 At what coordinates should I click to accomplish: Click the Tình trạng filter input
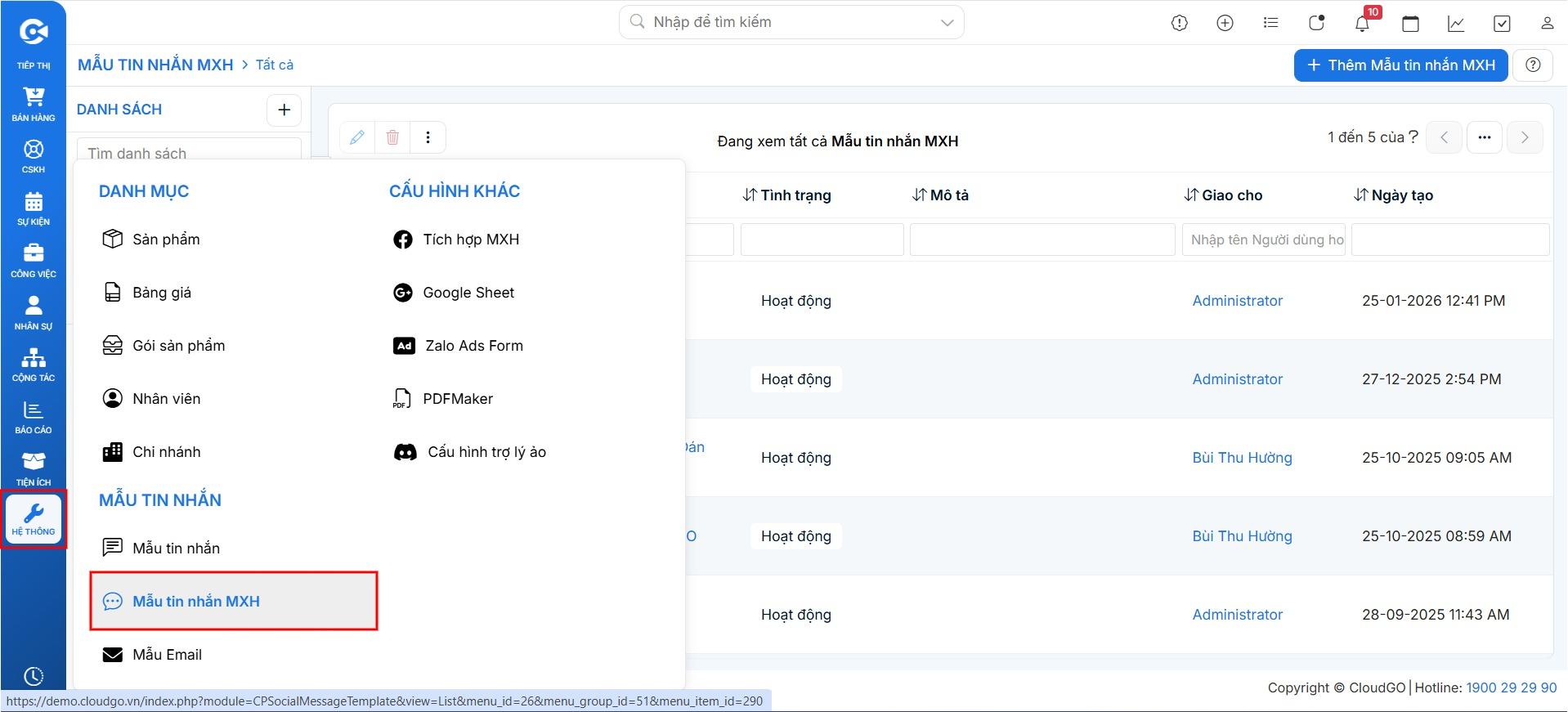822,240
